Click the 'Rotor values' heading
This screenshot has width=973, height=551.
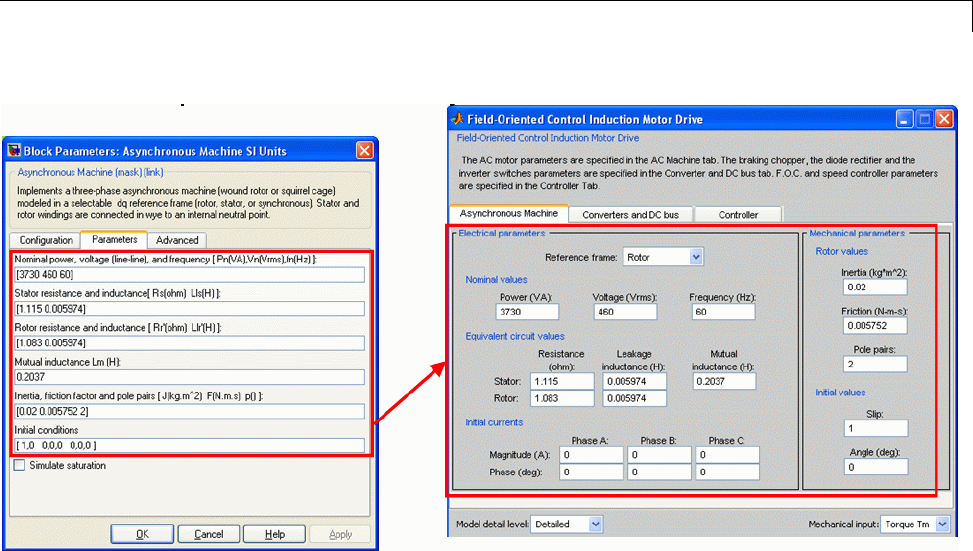coord(841,251)
